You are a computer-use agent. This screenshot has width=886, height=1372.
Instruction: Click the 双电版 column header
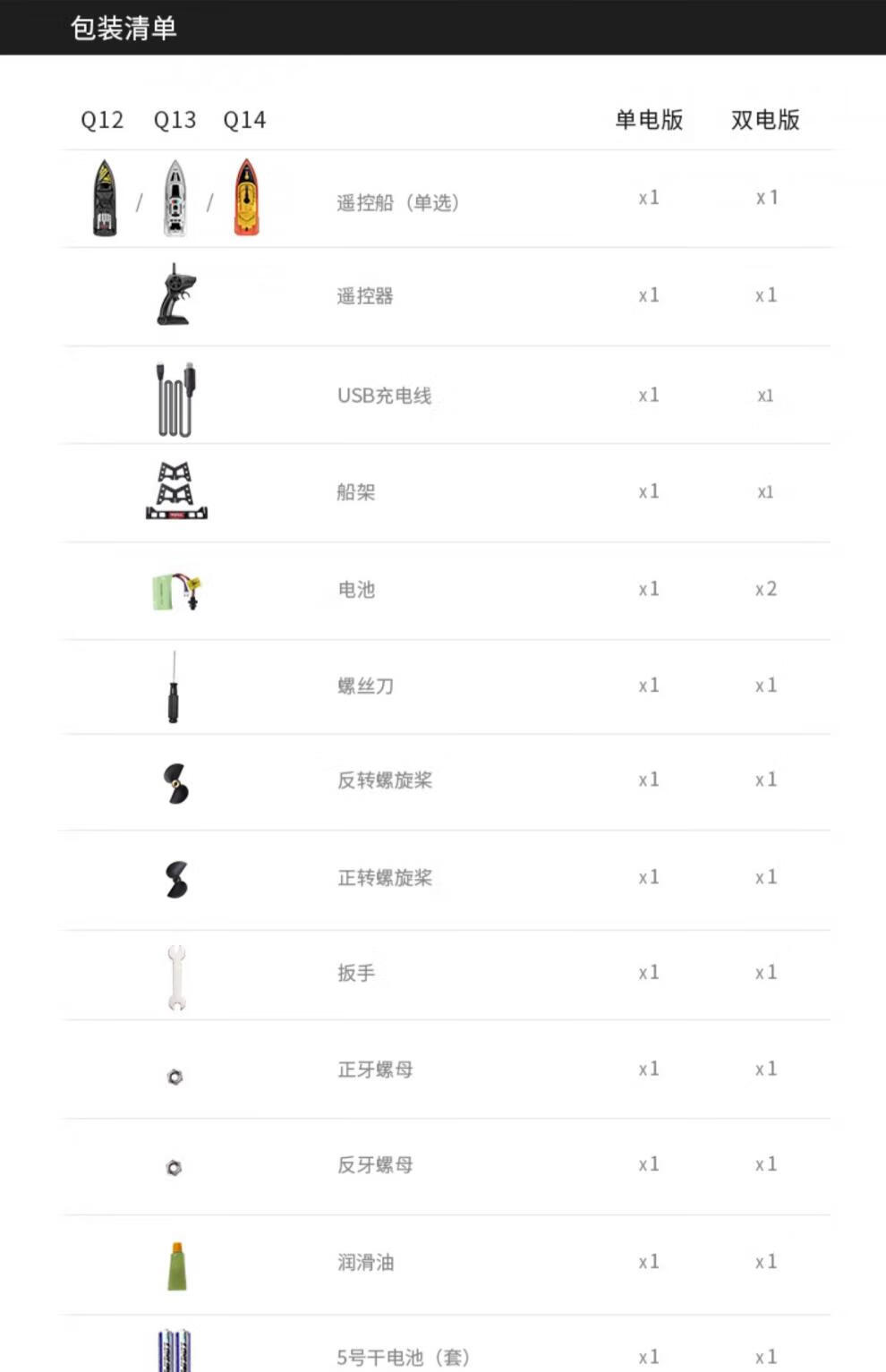point(765,120)
